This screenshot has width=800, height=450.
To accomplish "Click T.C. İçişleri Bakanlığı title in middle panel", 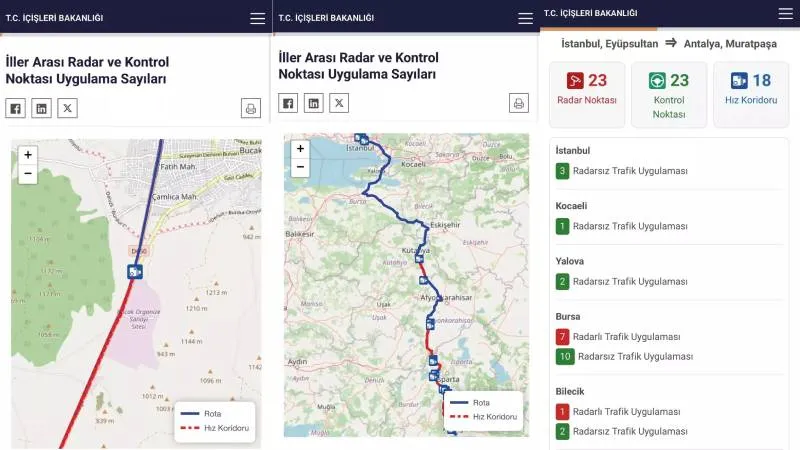I will pyautogui.click(x=326, y=18).
